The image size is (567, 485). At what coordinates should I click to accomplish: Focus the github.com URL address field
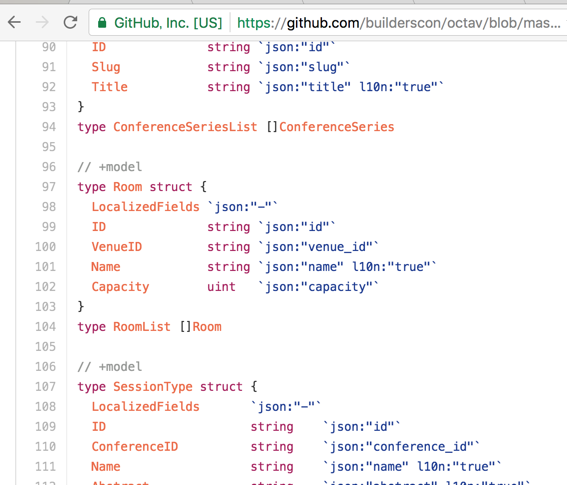(x=398, y=23)
